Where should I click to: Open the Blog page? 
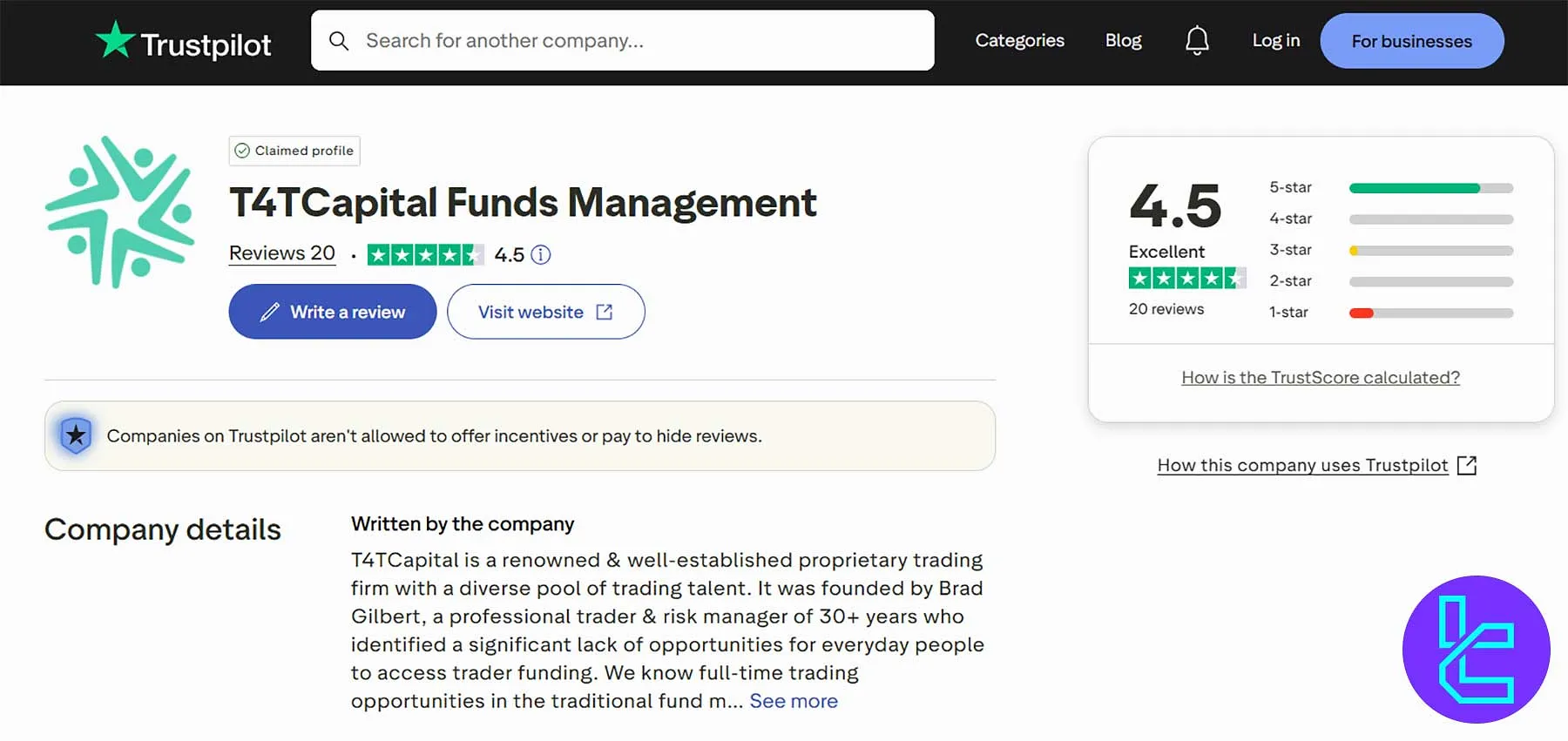point(1123,40)
